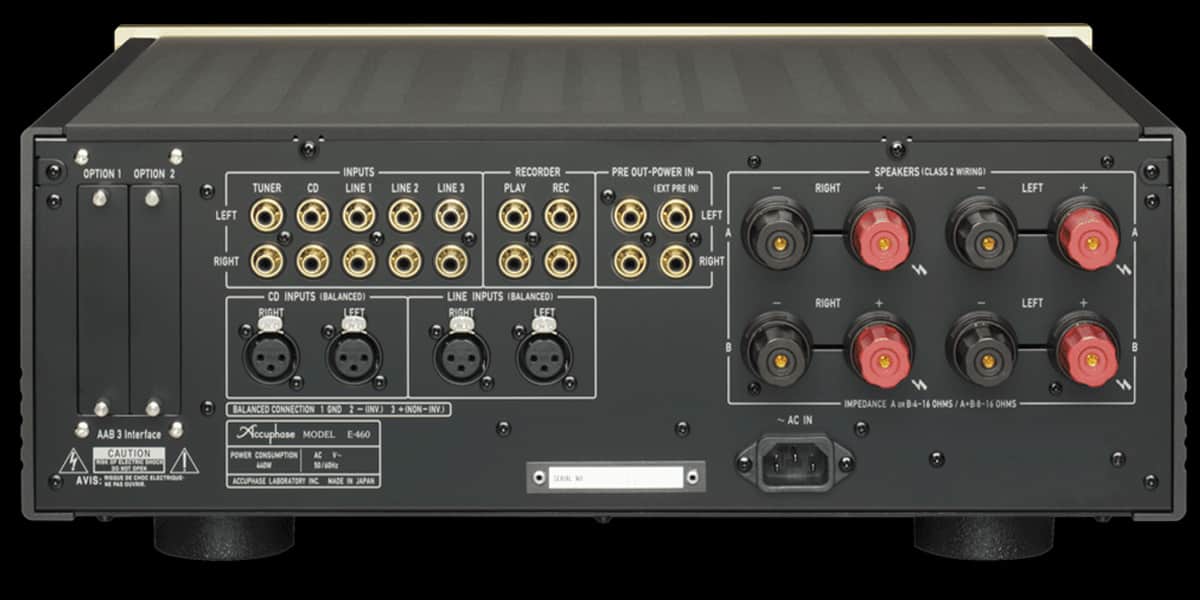Click the LINE 3 right input jack
1200x600 pixels.
(452, 262)
